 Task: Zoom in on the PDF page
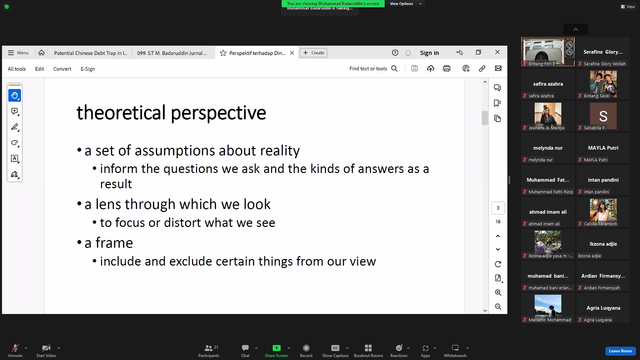click(498, 292)
